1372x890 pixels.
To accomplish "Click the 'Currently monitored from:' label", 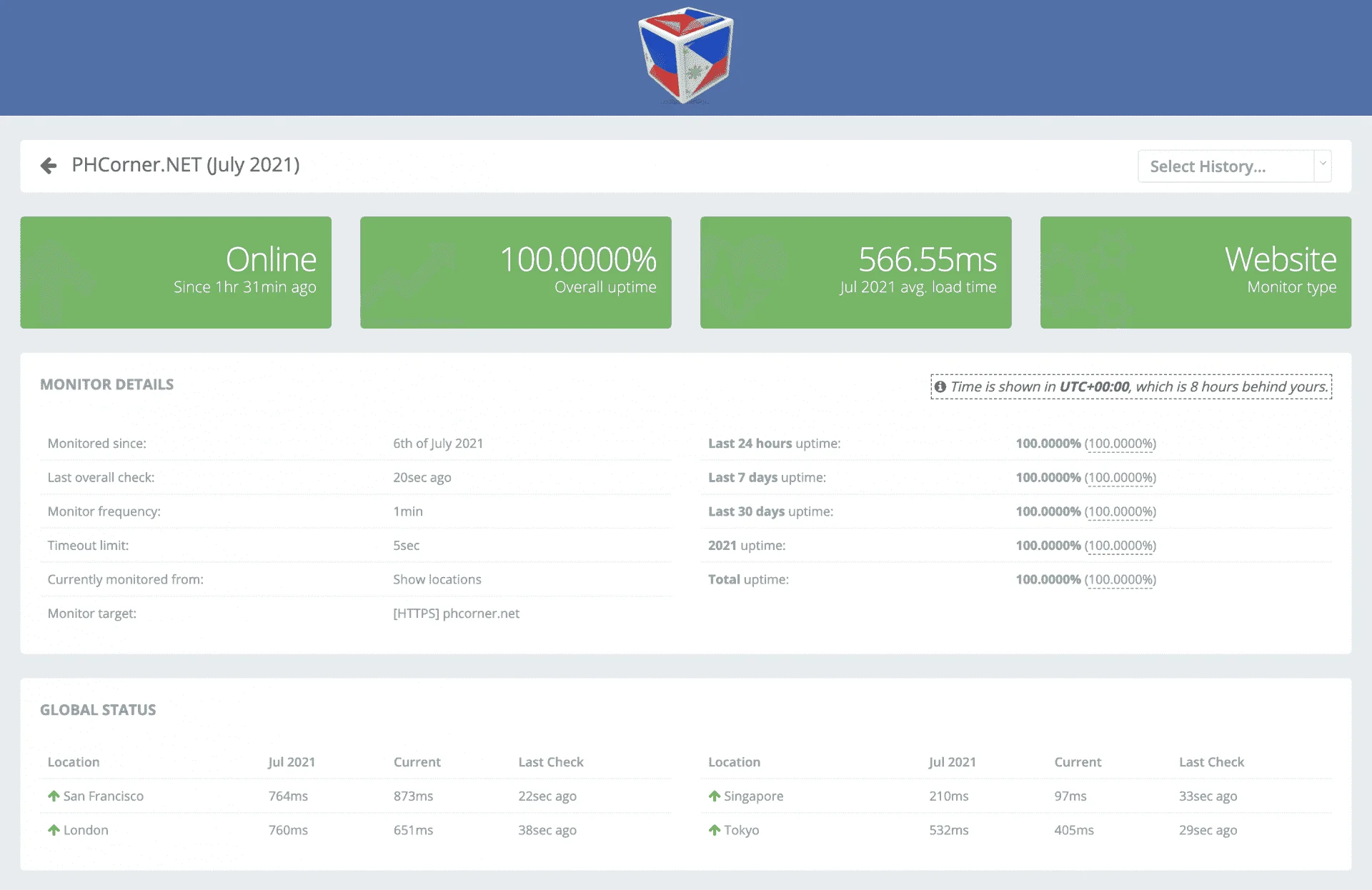I will tap(126, 579).
